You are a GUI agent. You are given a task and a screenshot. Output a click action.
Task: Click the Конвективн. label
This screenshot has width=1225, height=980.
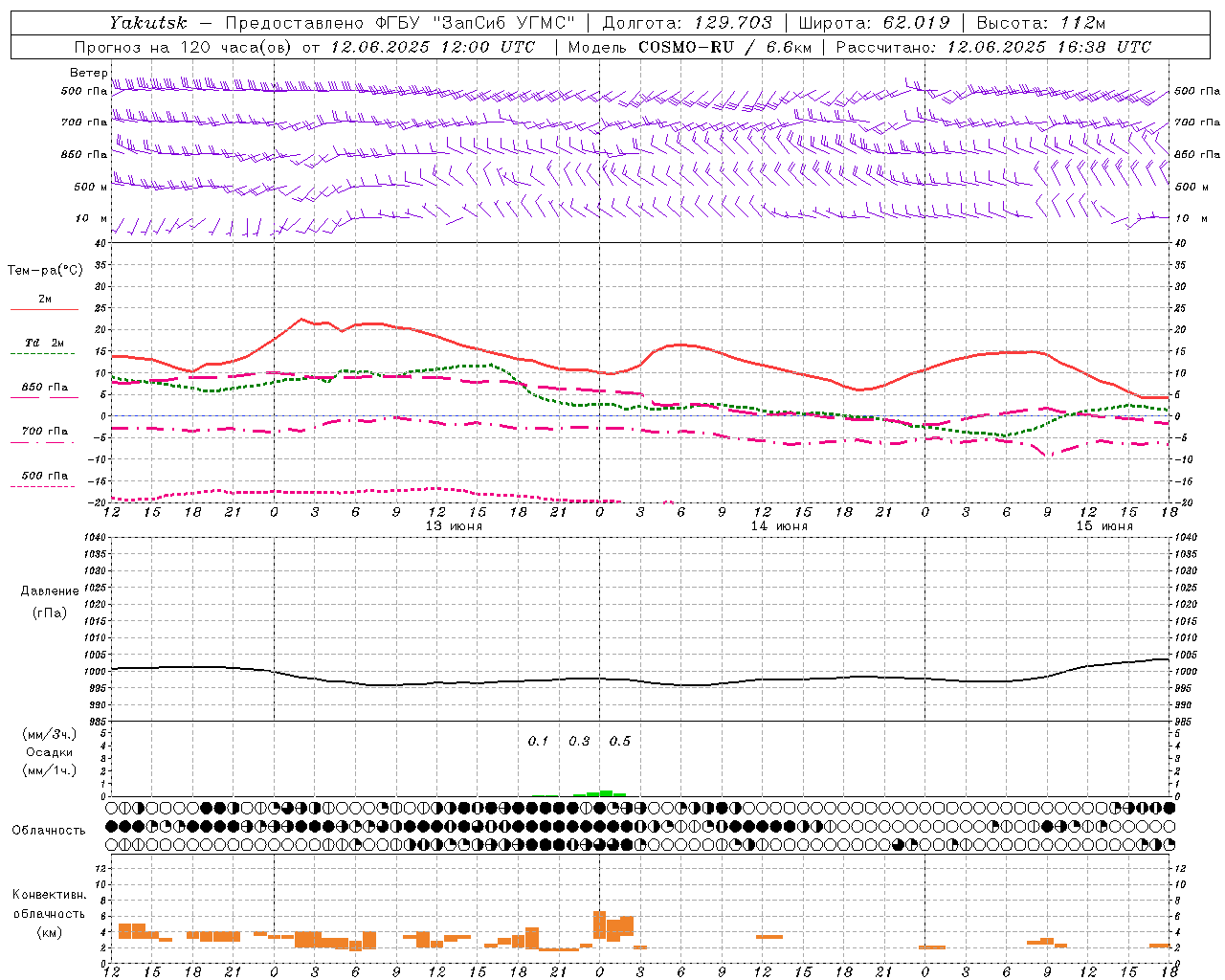[50, 895]
